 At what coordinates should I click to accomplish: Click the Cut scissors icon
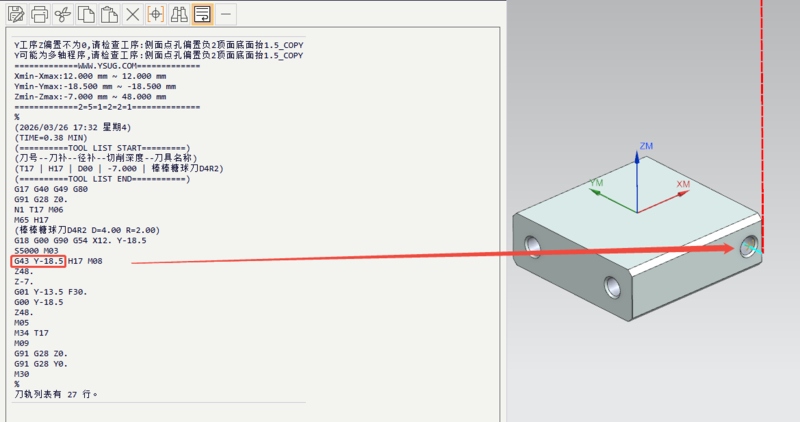(63, 14)
